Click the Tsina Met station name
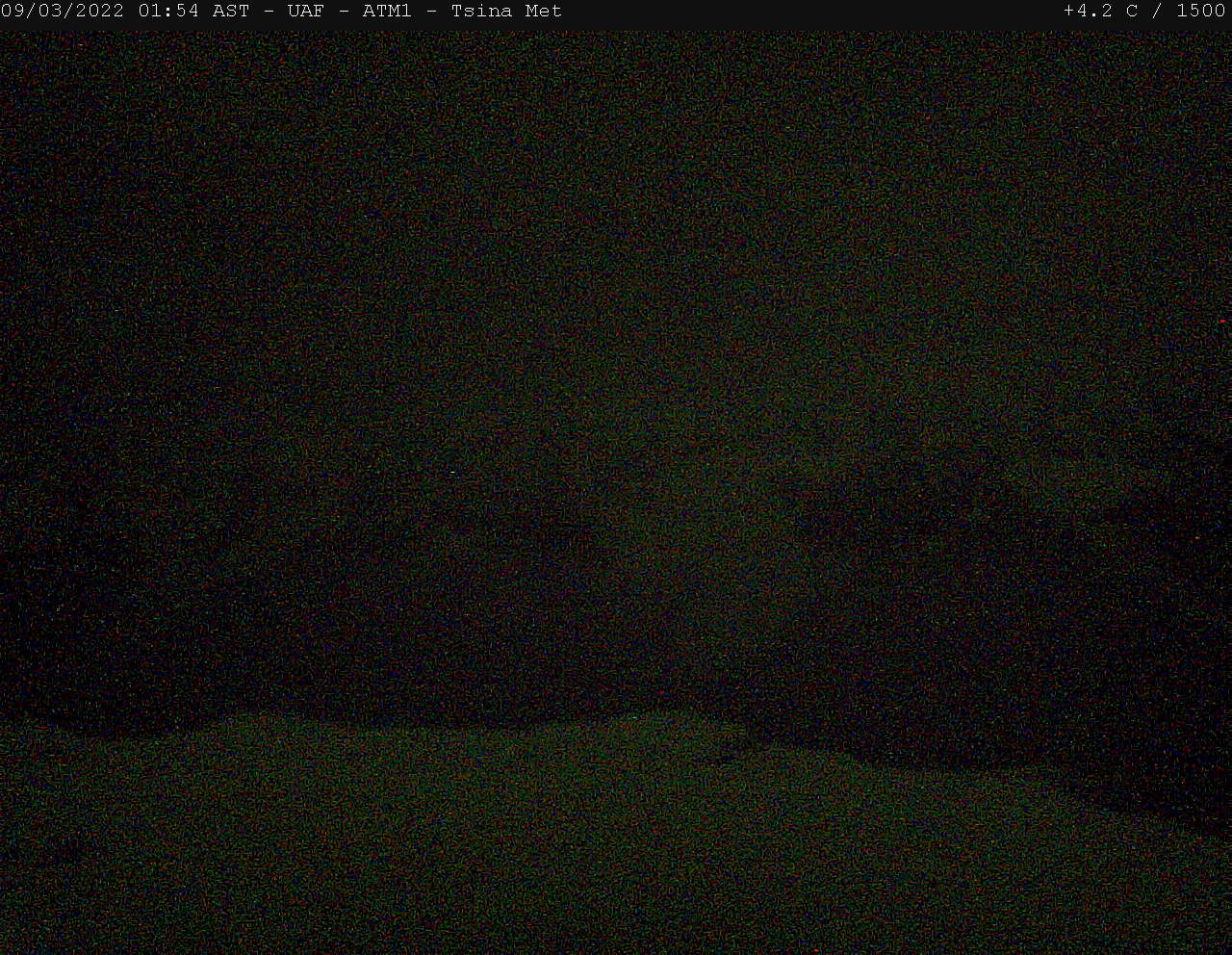Viewport: 1232px width, 955px height. (x=506, y=12)
